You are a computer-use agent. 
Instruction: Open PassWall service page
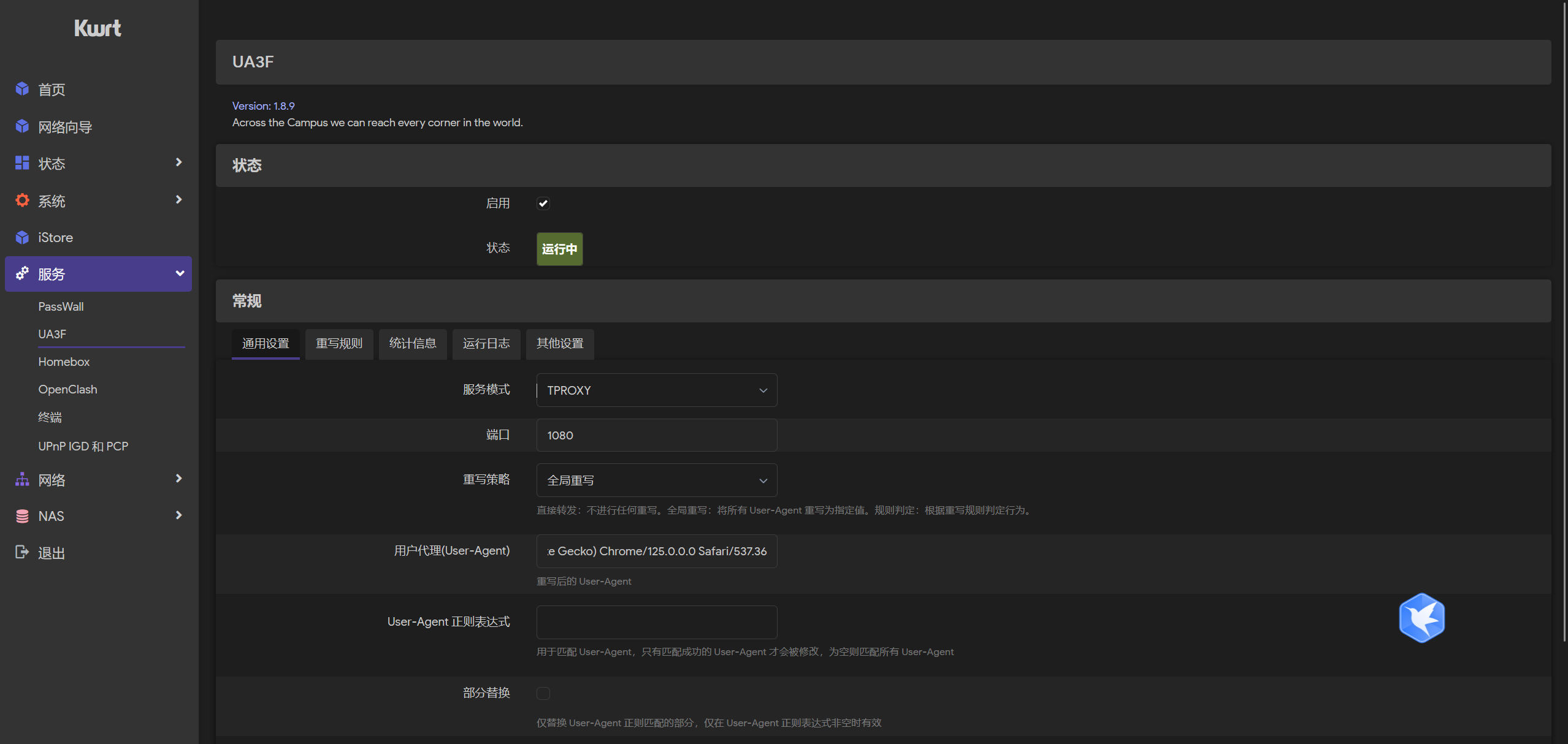(x=61, y=306)
